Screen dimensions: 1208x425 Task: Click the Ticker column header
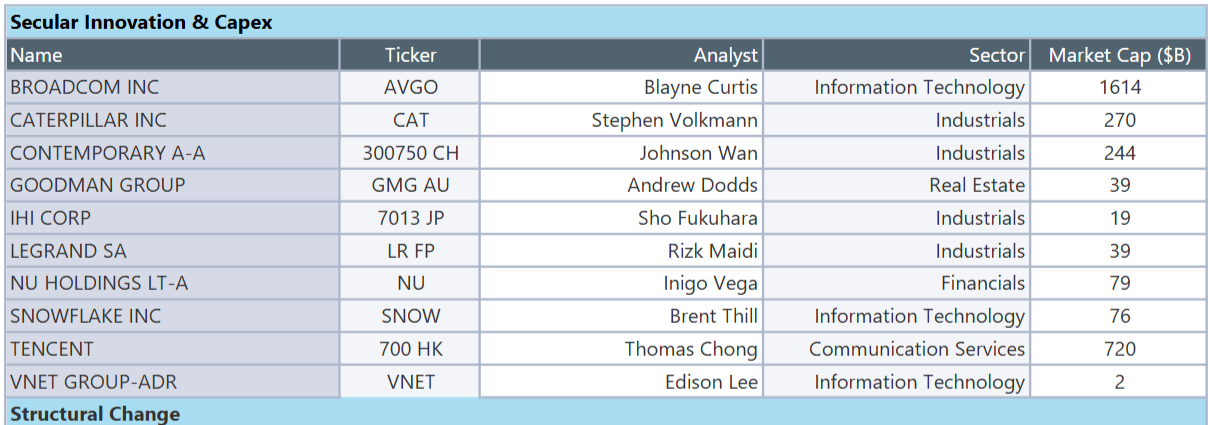click(x=410, y=55)
